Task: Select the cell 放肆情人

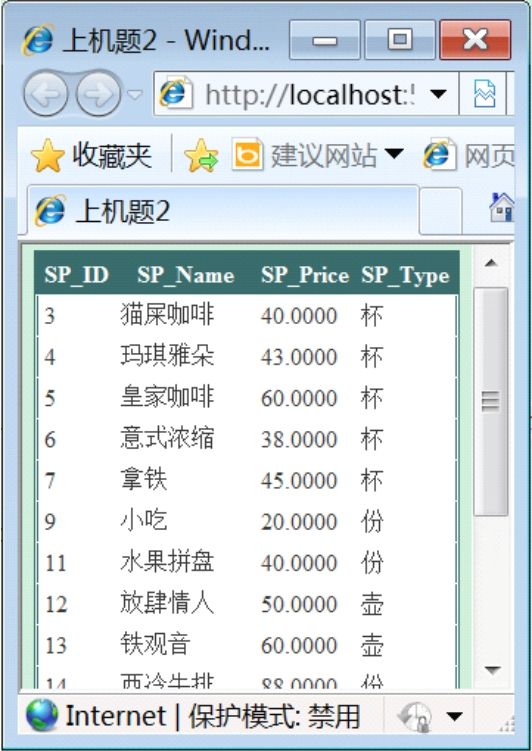Action: coord(167,603)
